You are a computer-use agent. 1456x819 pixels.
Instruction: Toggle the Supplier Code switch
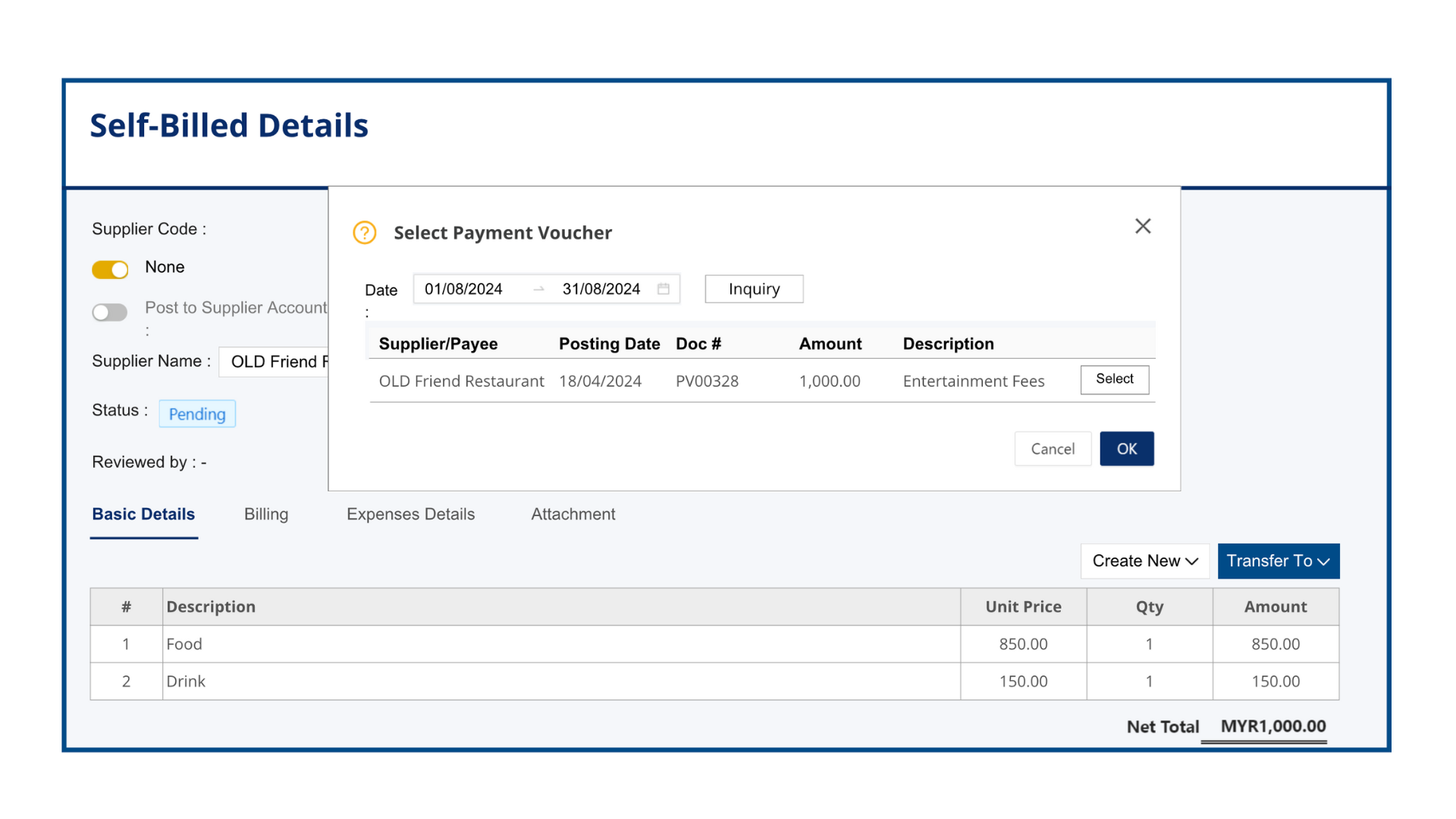pos(110,269)
